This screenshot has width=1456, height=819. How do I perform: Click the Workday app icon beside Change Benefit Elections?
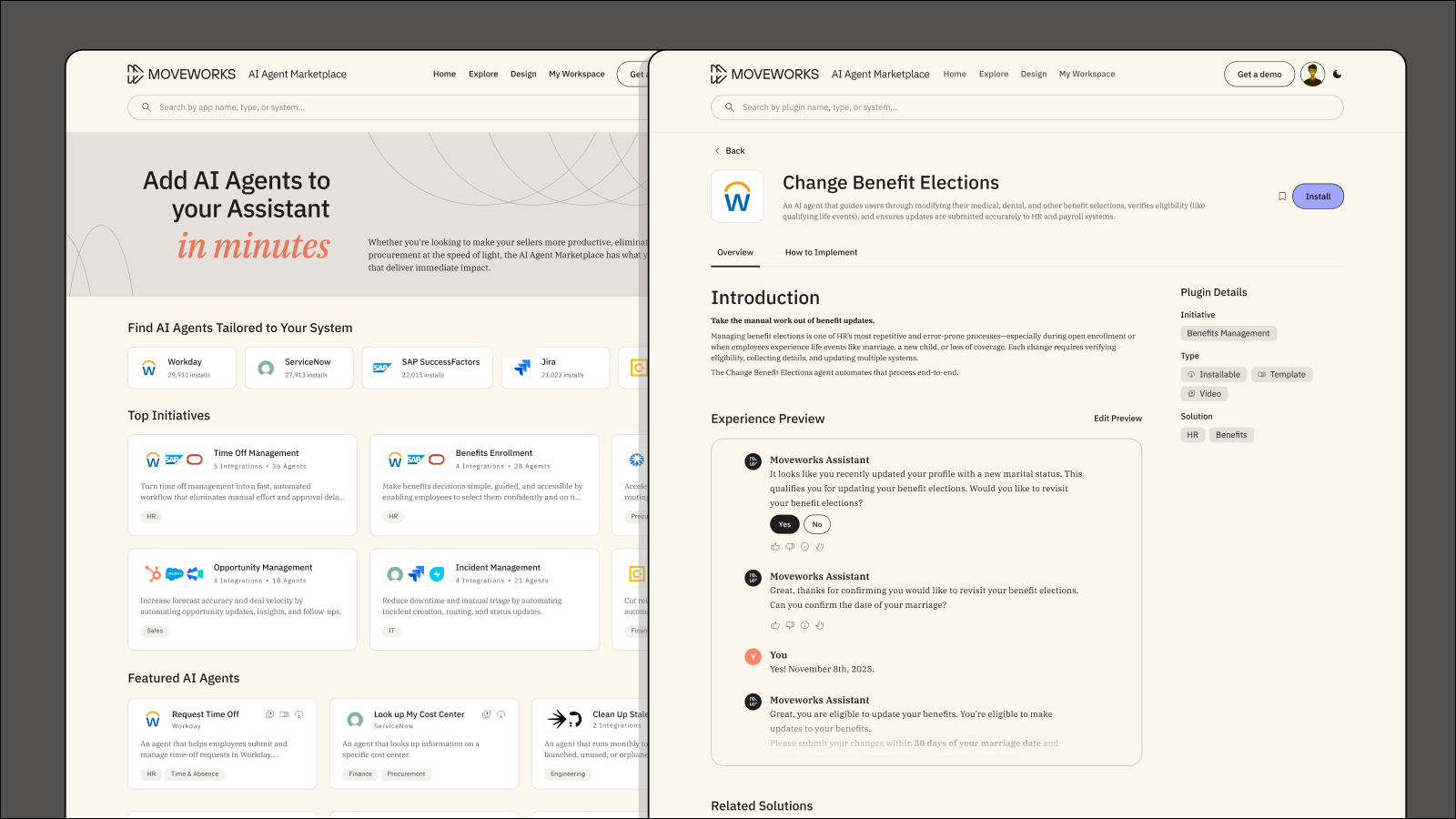(737, 196)
